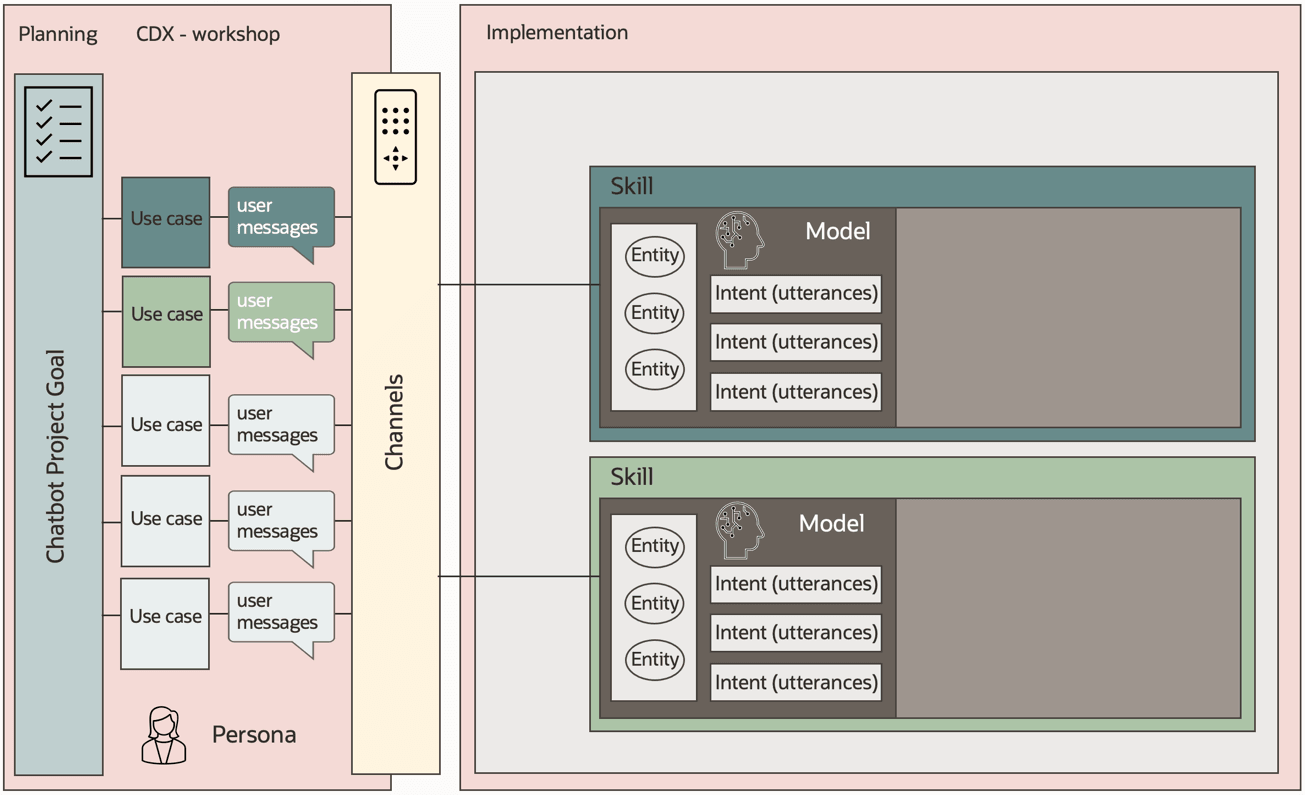
Task: Click the AI head icon in the top Skill's Model
Action: 737,238
